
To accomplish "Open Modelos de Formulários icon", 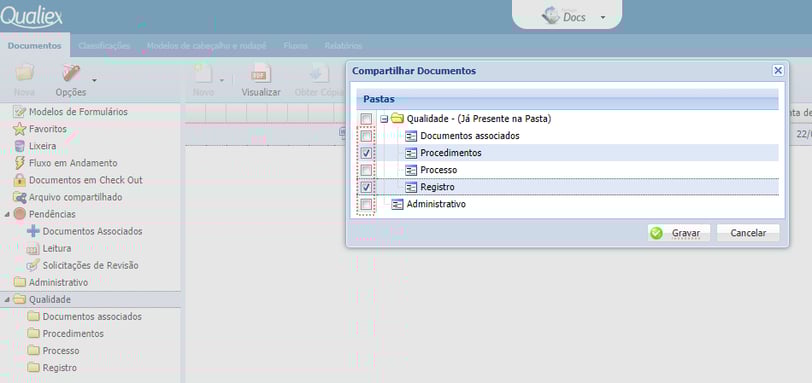I will click(x=20, y=112).
